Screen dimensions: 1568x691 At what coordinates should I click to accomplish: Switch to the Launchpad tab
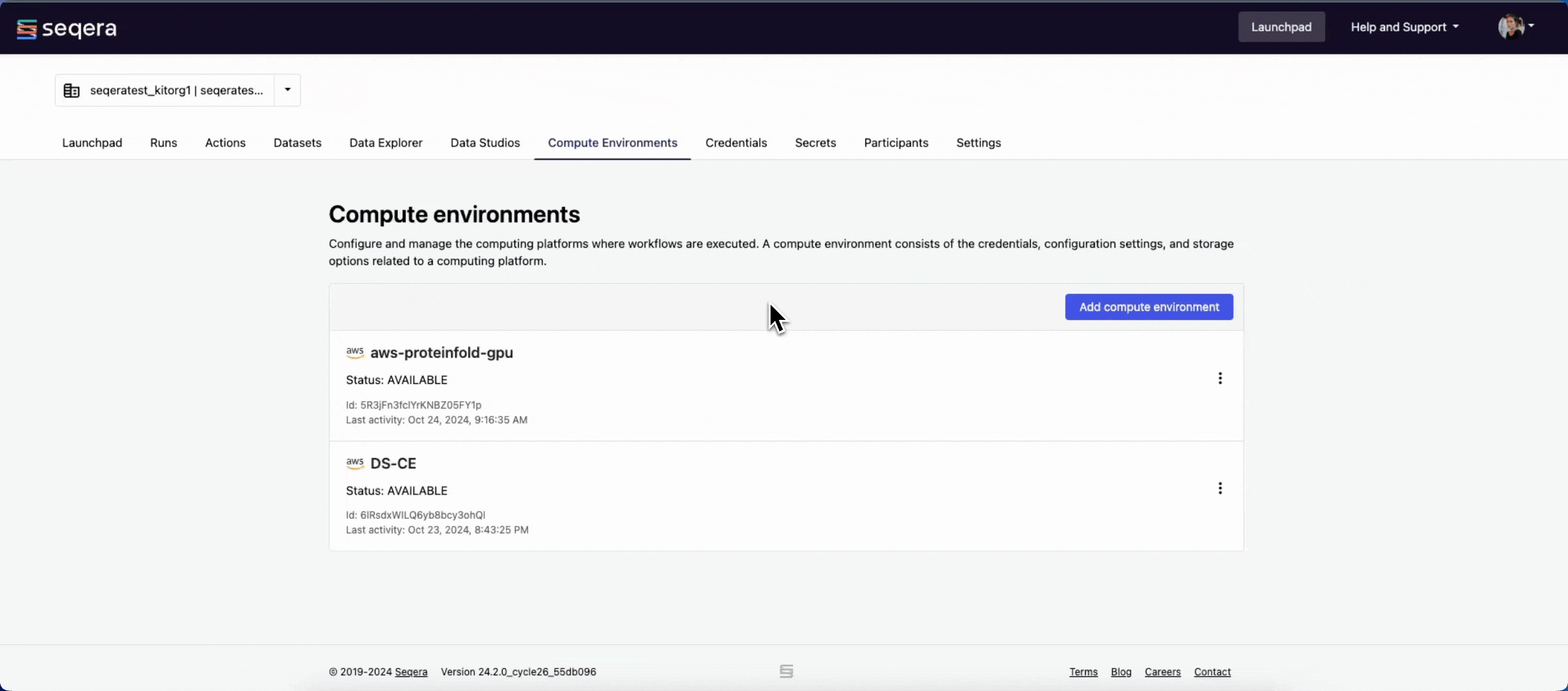pyautogui.click(x=91, y=142)
